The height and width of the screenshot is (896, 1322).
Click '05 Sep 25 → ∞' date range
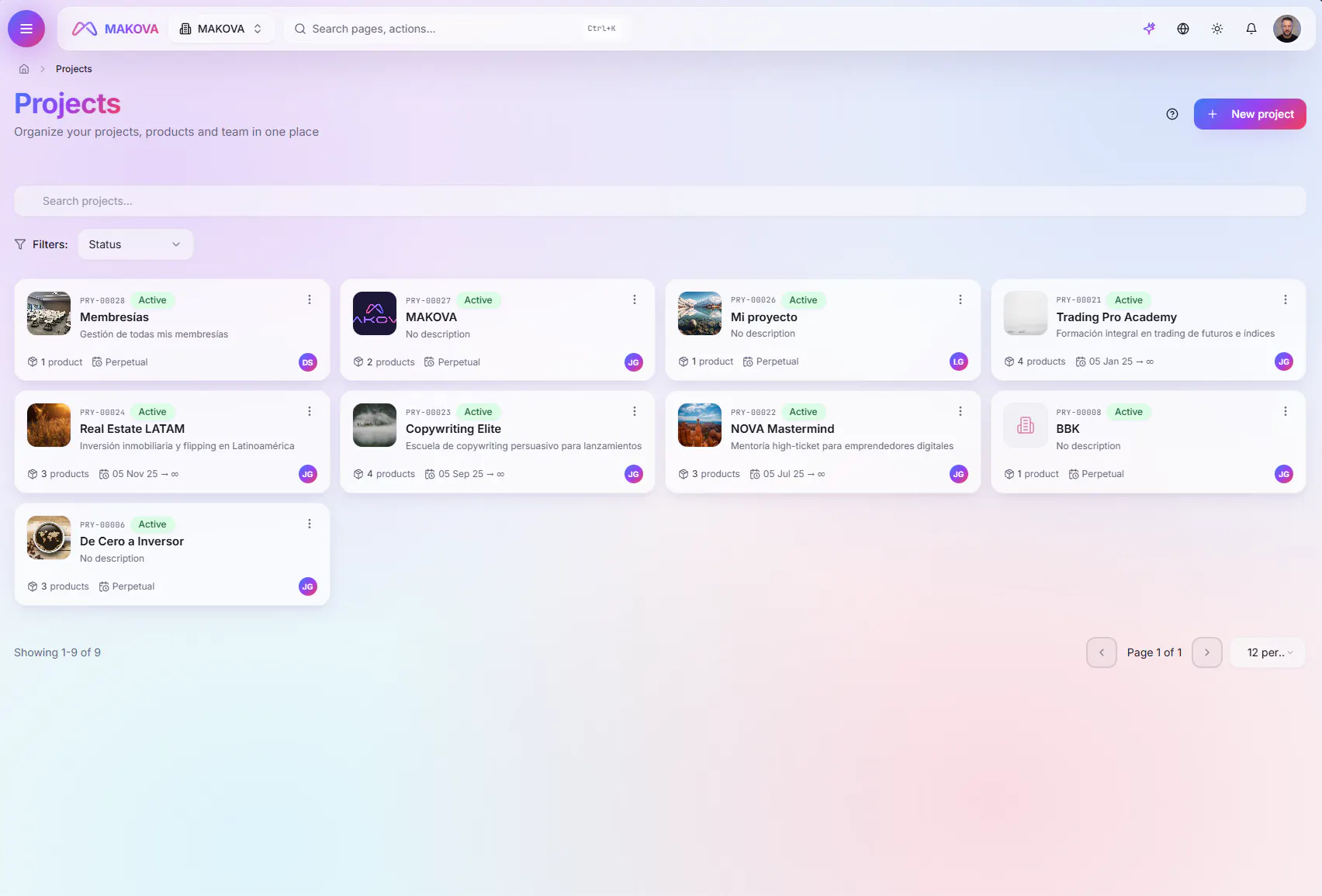tap(465, 474)
